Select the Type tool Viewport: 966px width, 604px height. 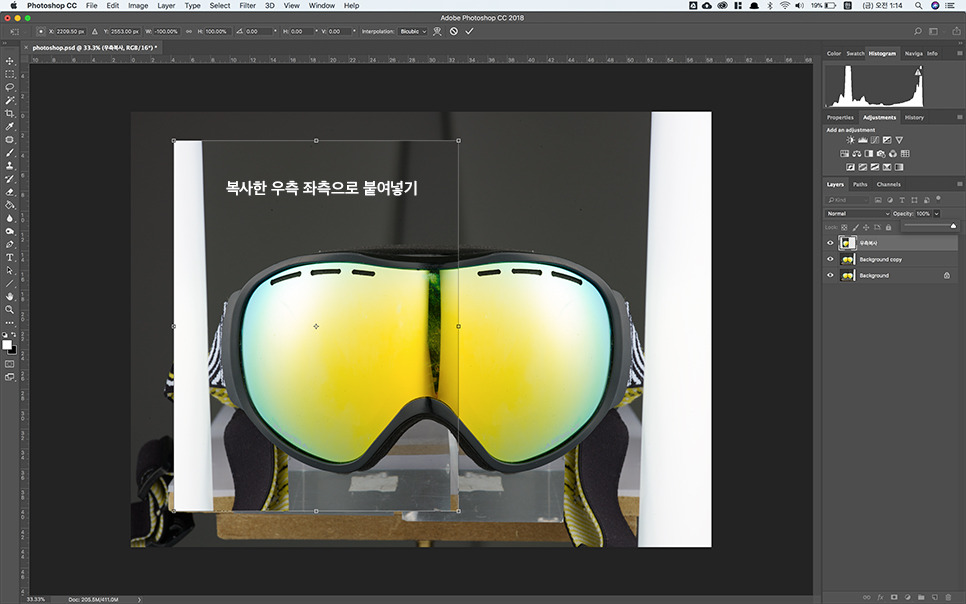click(x=9, y=257)
